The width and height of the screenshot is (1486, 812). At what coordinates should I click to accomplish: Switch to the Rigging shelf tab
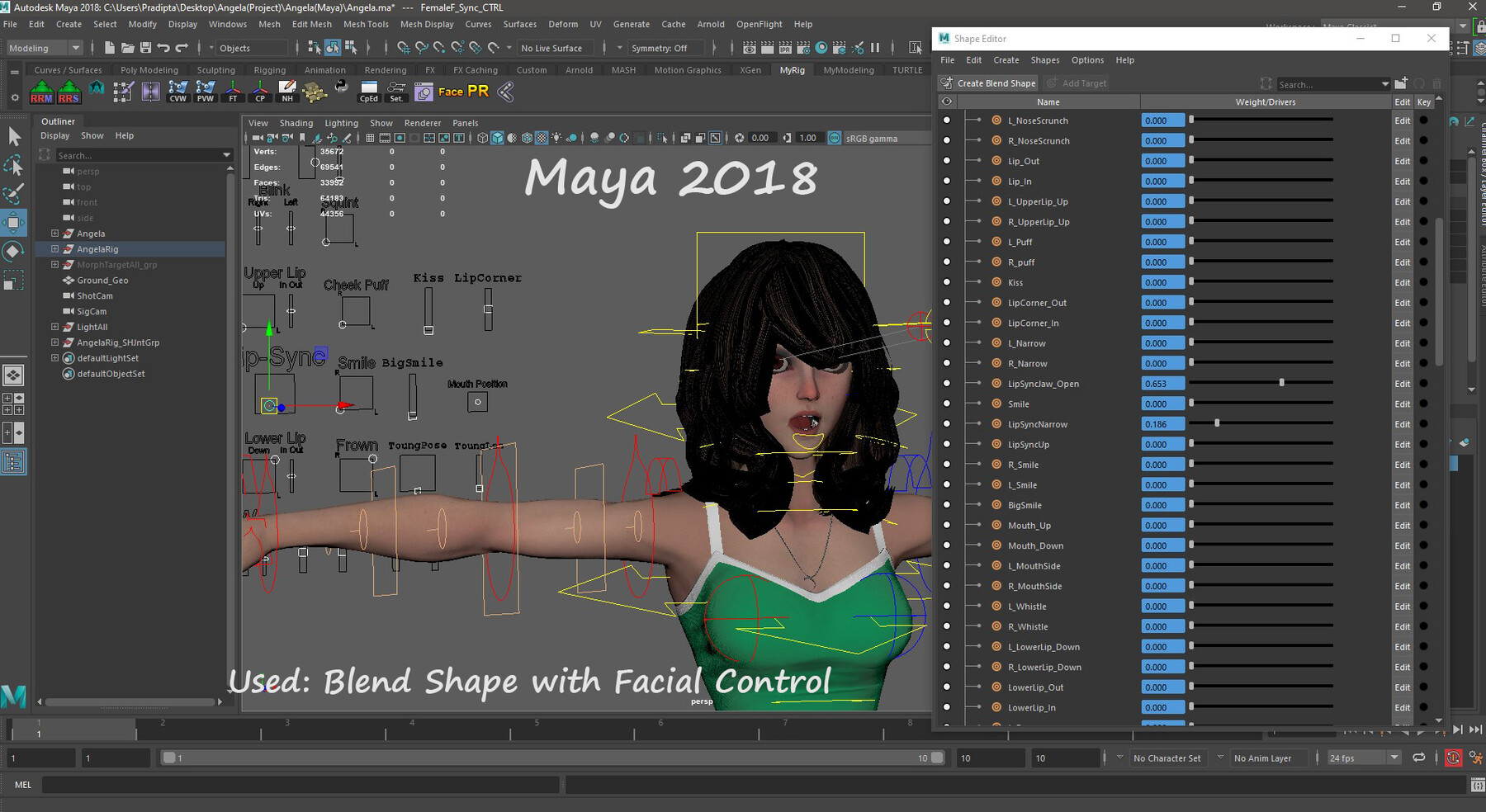click(x=269, y=70)
